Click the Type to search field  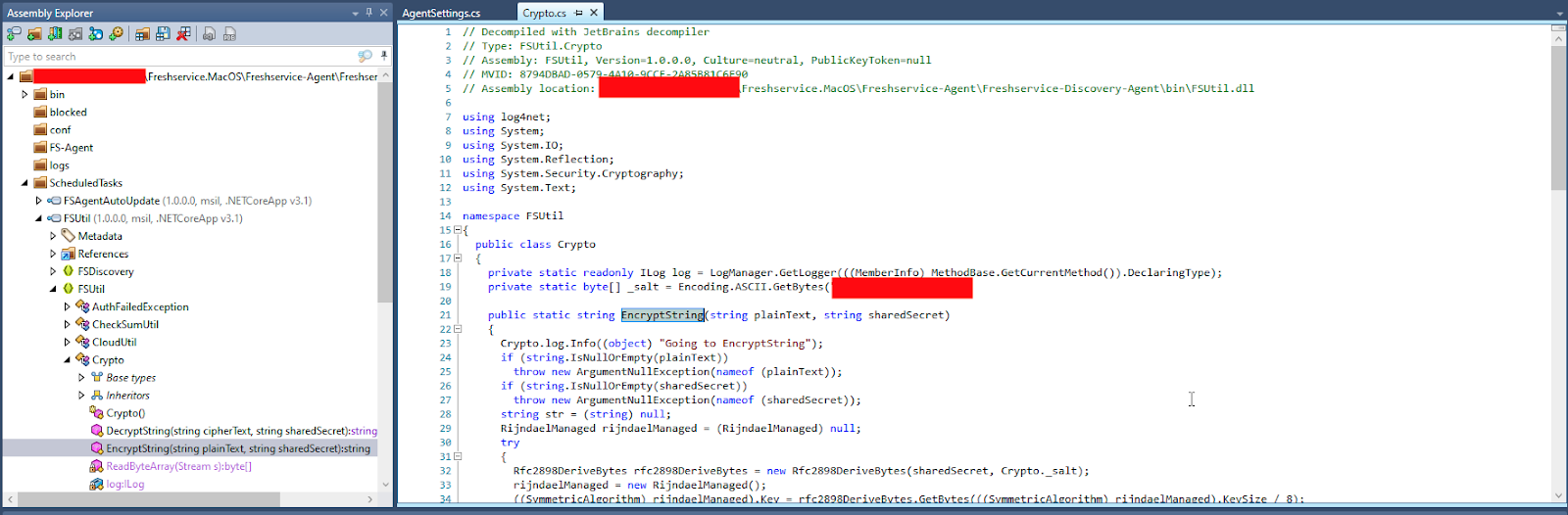[176, 57]
